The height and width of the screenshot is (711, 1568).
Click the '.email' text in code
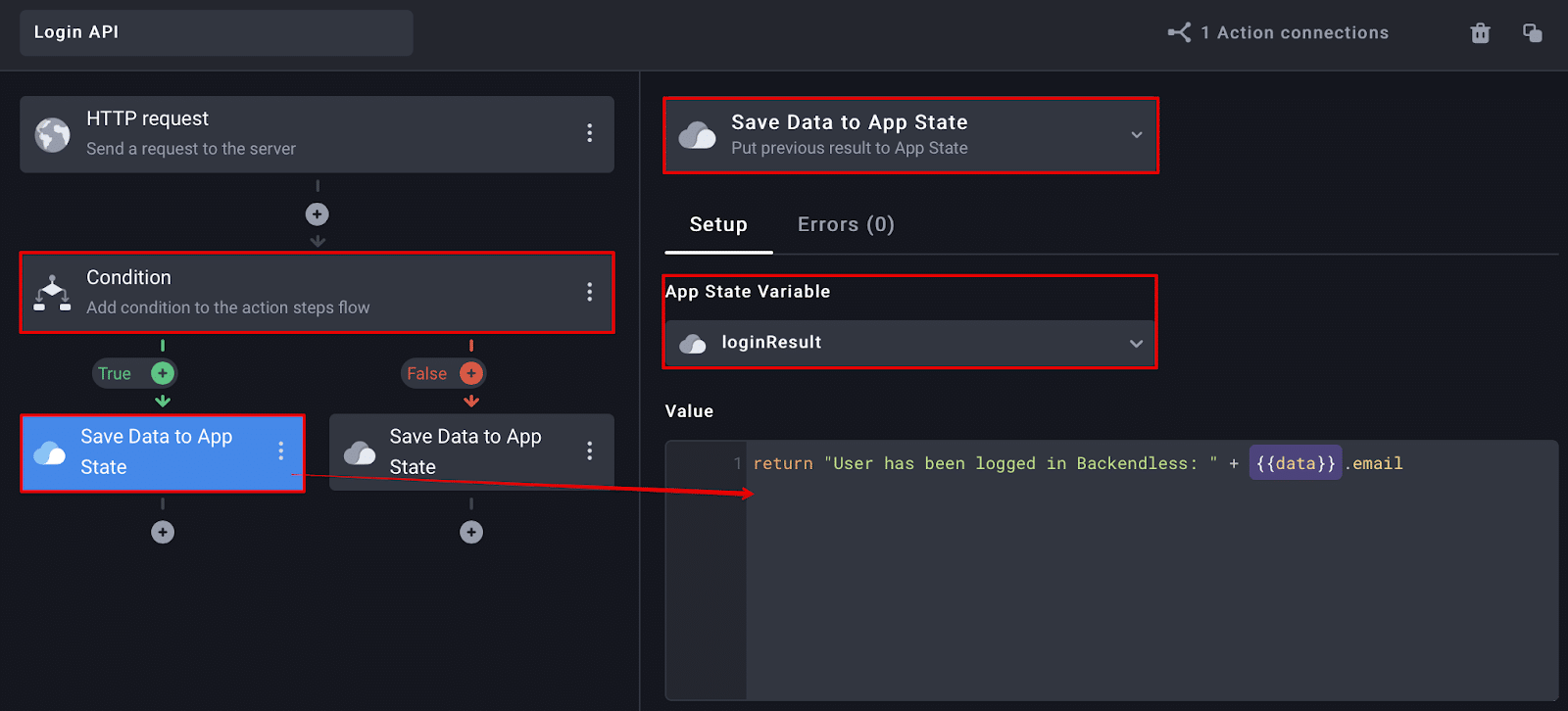(1373, 463)
